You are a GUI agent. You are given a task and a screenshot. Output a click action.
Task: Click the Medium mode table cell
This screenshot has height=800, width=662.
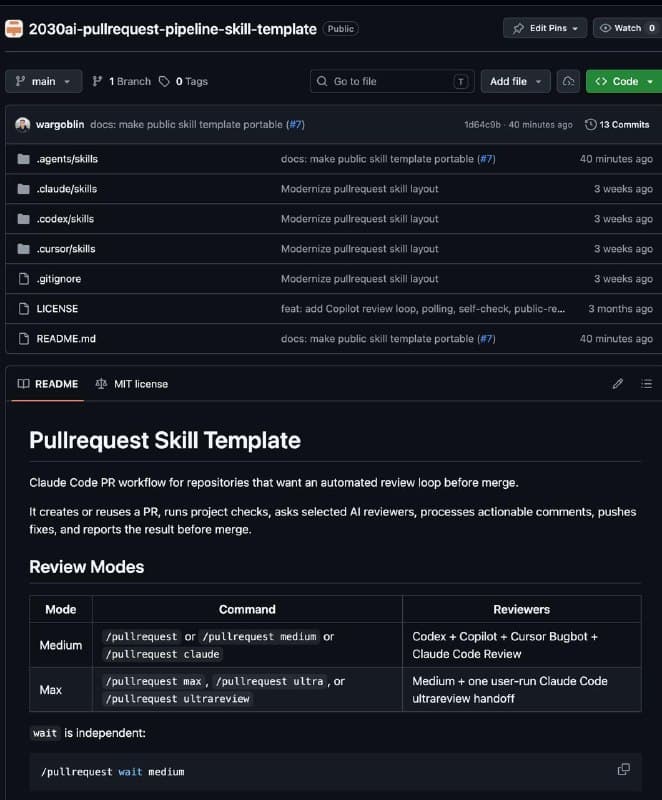tap(61, 645)
